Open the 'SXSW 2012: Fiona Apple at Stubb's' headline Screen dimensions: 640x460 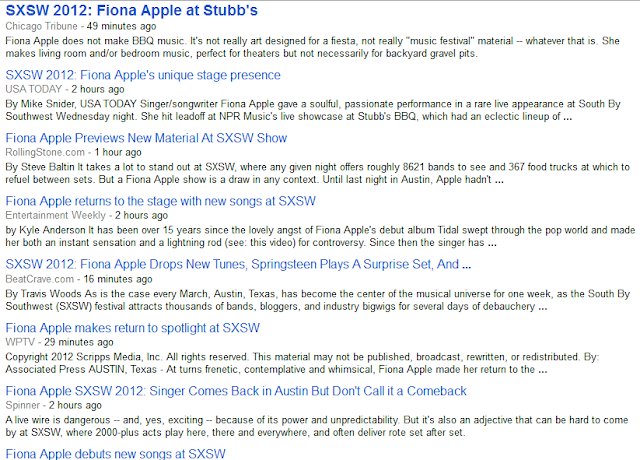click(131, 10)
